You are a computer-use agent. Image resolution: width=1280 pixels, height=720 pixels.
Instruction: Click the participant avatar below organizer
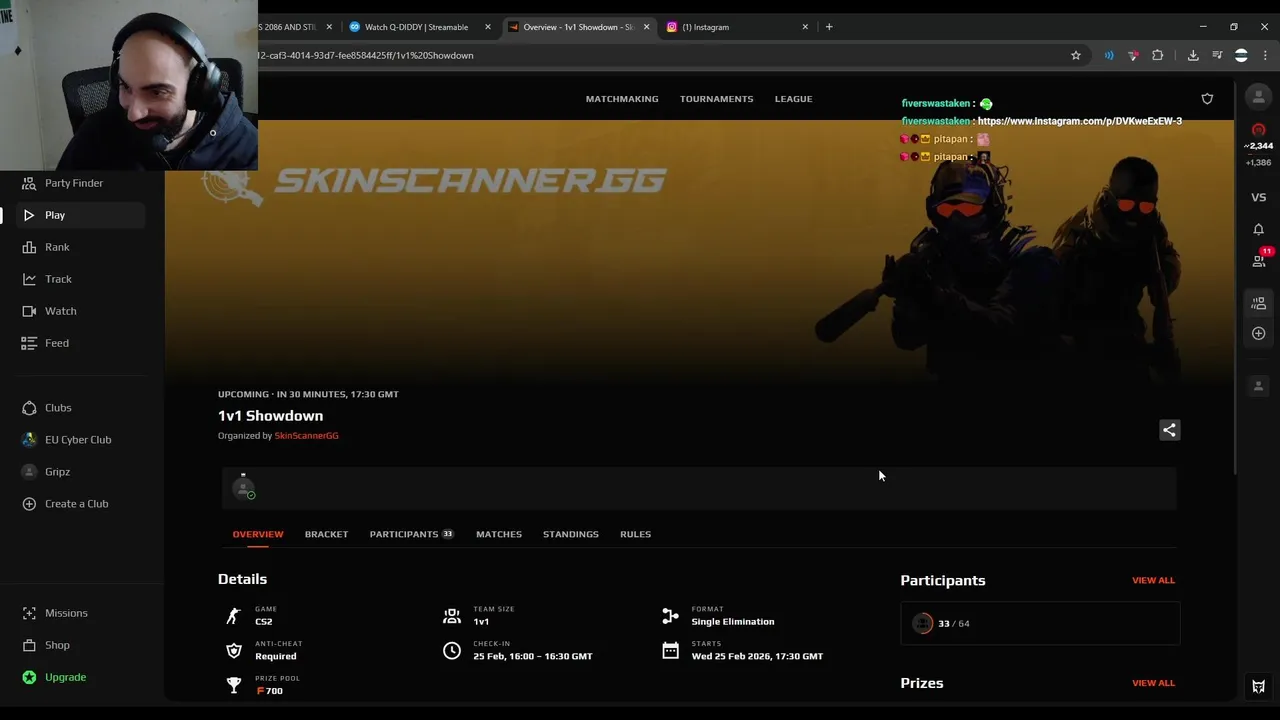point(244,488)
